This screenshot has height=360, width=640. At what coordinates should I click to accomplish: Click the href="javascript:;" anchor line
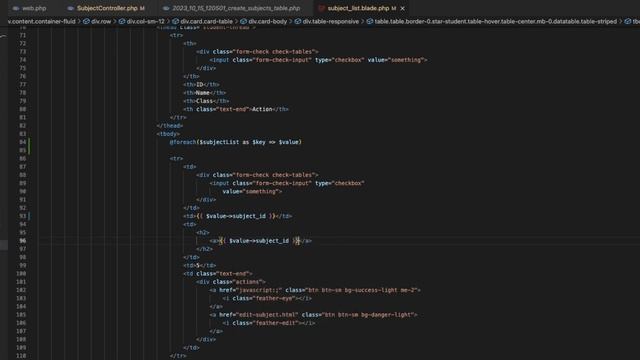click(x=315, y=290)
